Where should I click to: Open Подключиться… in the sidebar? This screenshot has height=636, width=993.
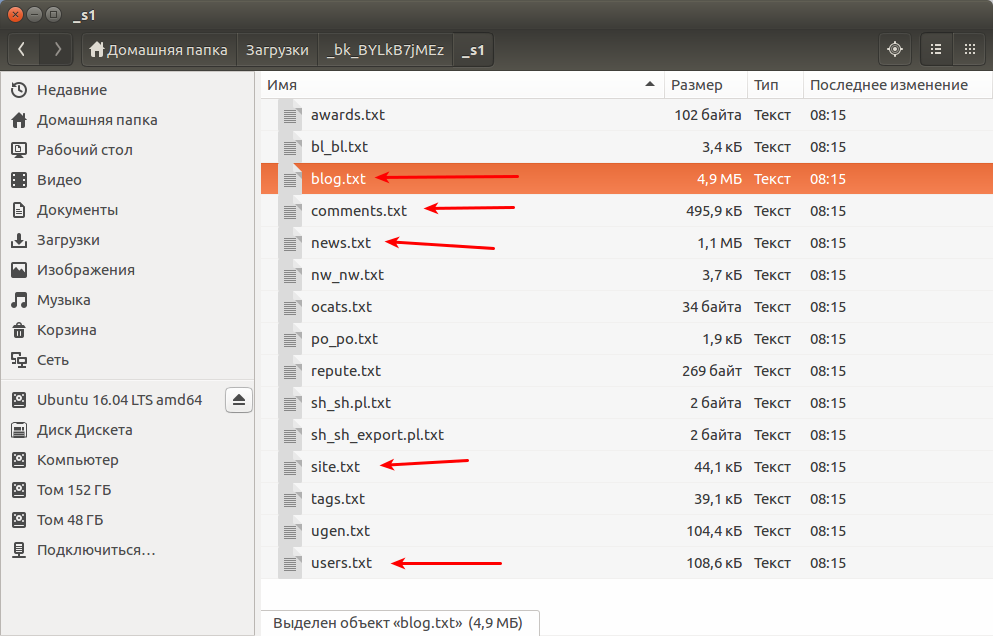96,550
